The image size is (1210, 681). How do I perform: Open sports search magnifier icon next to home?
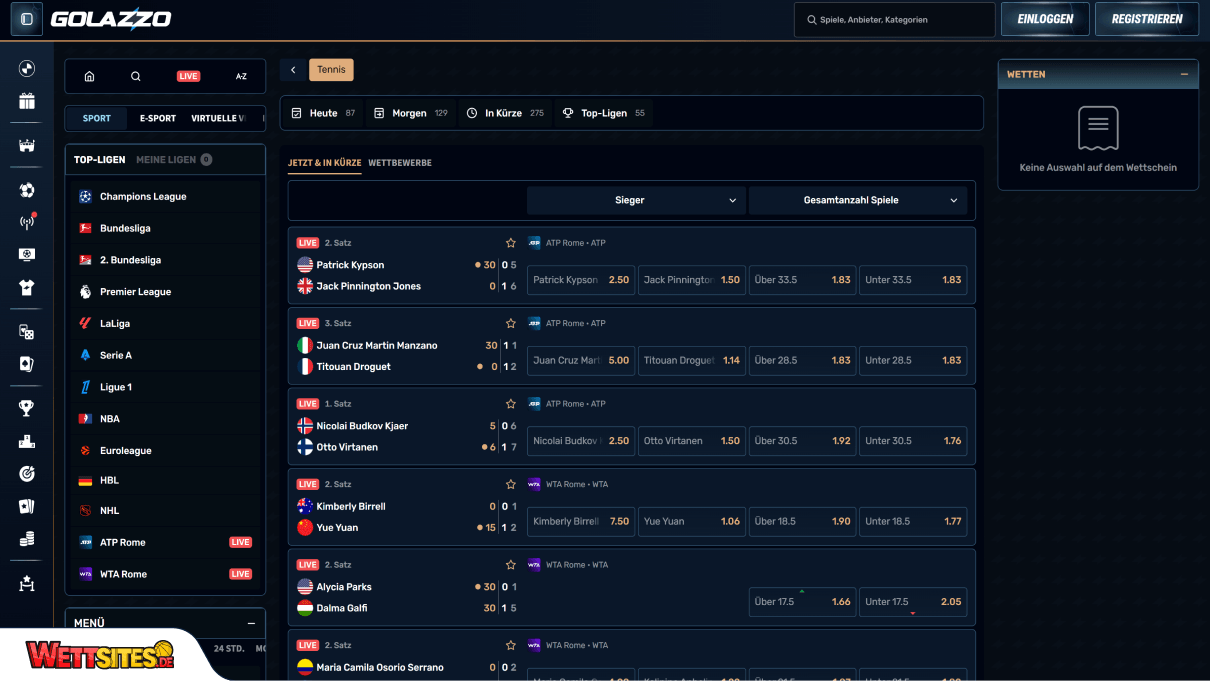(136, 76)
